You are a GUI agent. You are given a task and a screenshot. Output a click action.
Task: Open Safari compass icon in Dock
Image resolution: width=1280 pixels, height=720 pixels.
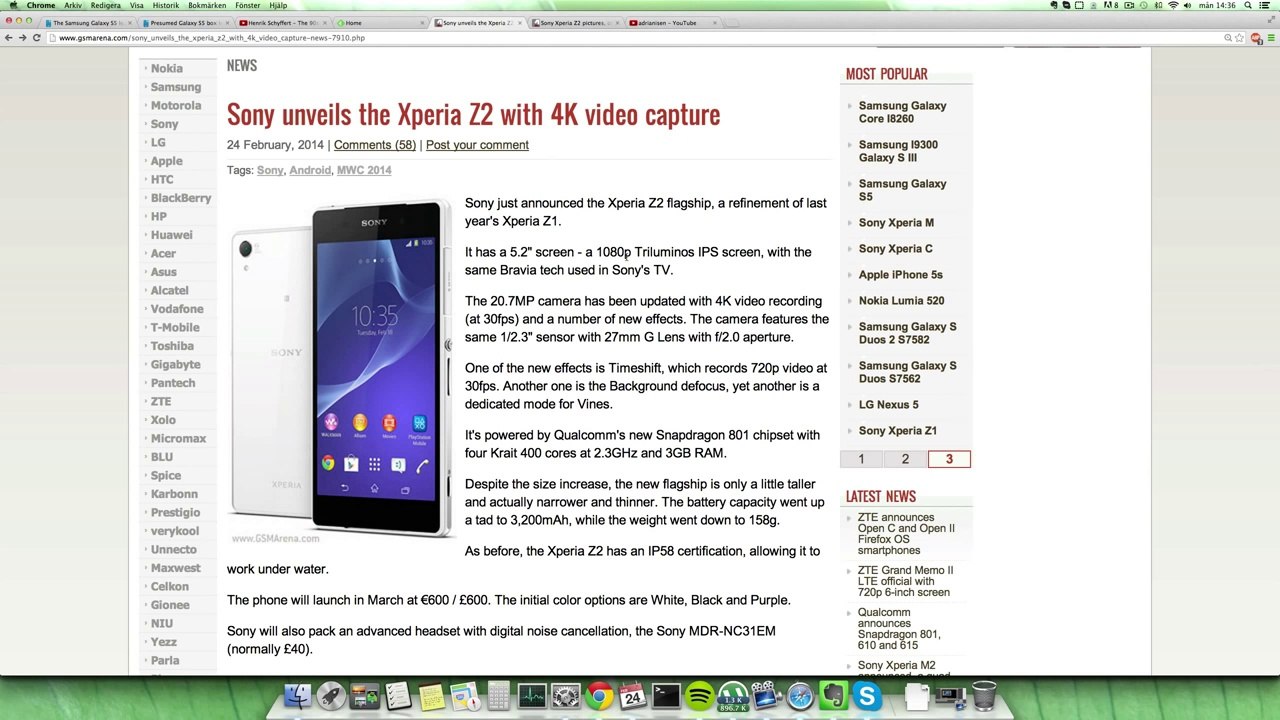coord(800,695)
